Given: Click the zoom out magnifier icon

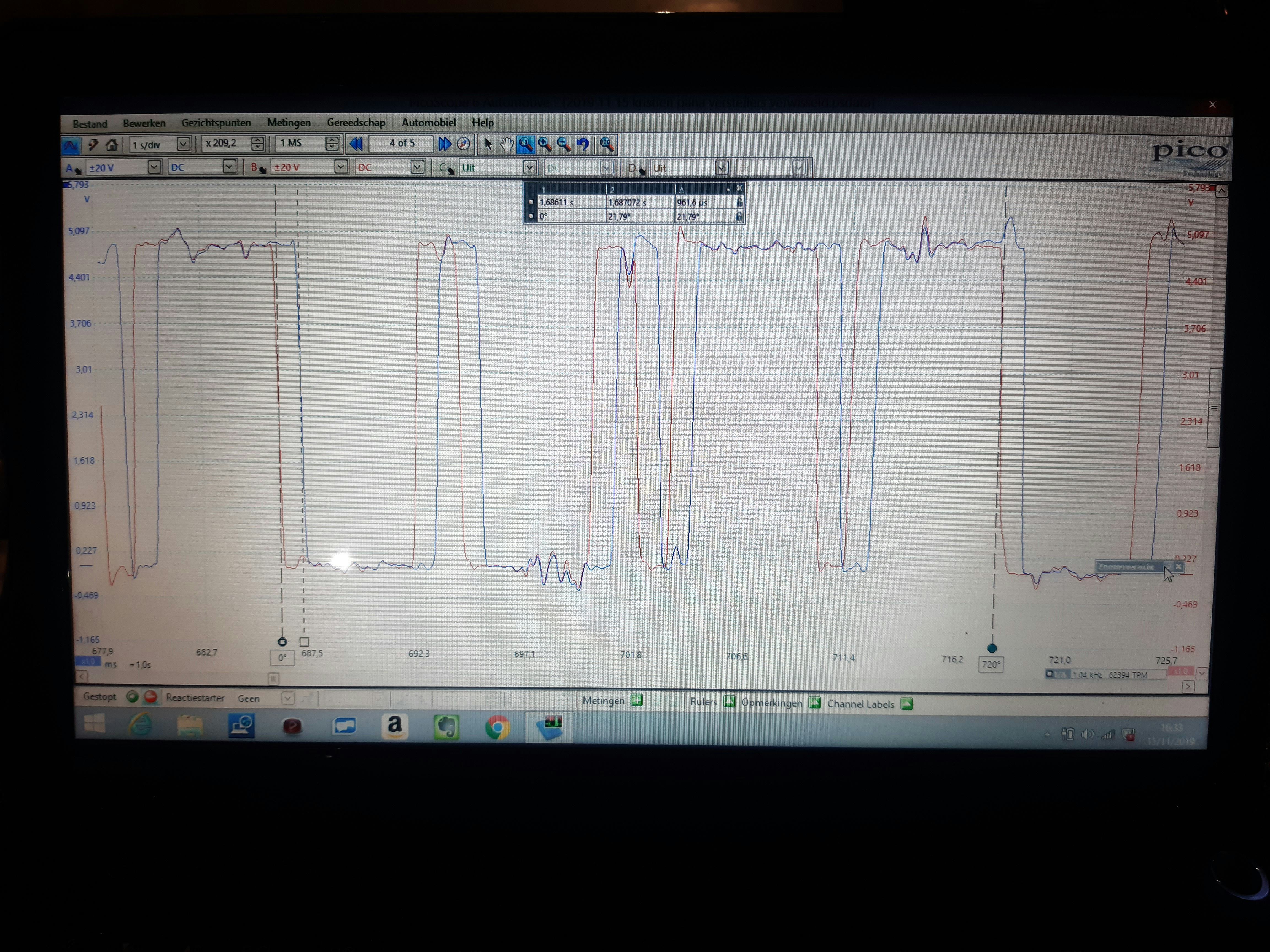Looking at the screenshot, I should 564,144.
